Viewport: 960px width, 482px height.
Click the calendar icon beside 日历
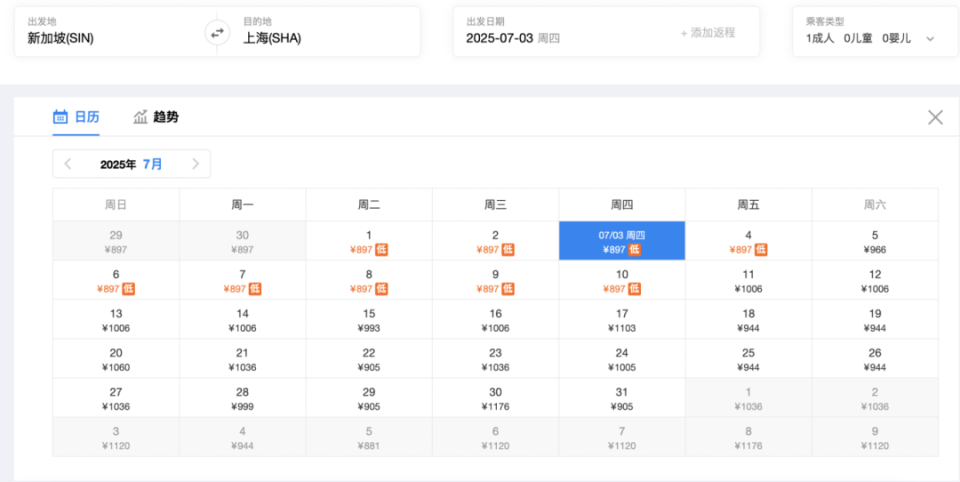(60, 116)
